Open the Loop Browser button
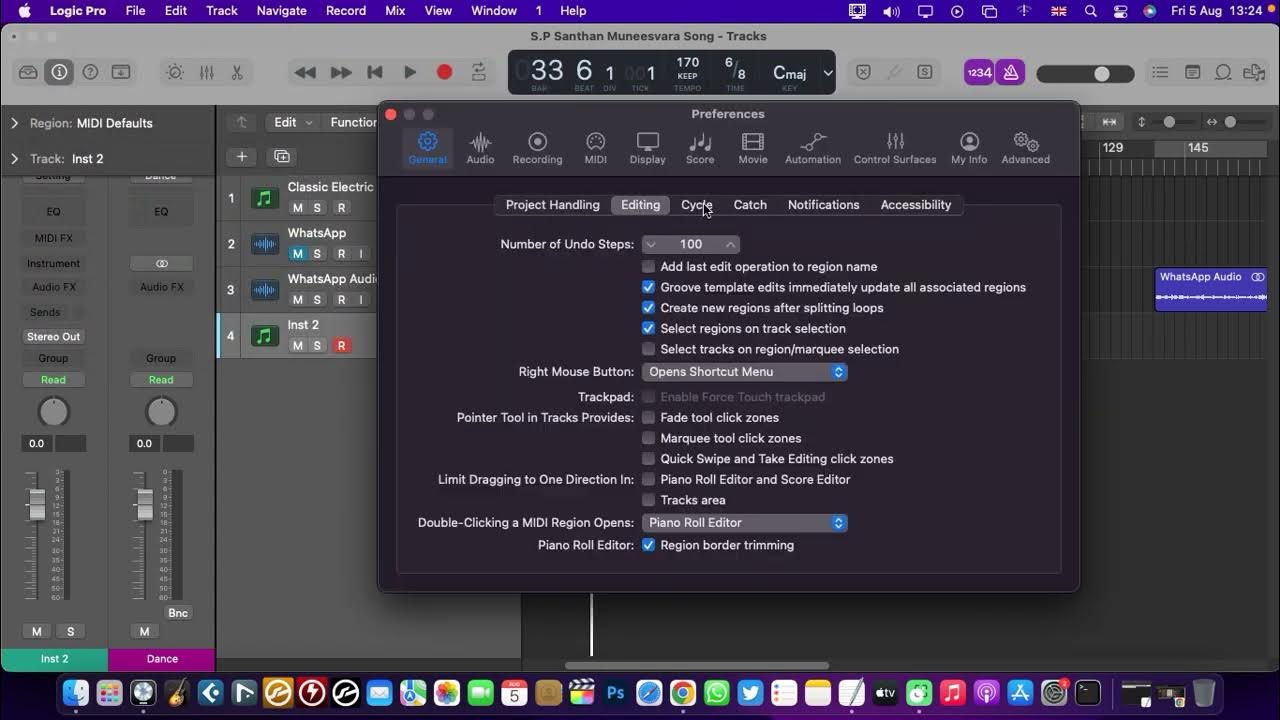This screenshot has width=1280, height=720. click(1223, 72)
